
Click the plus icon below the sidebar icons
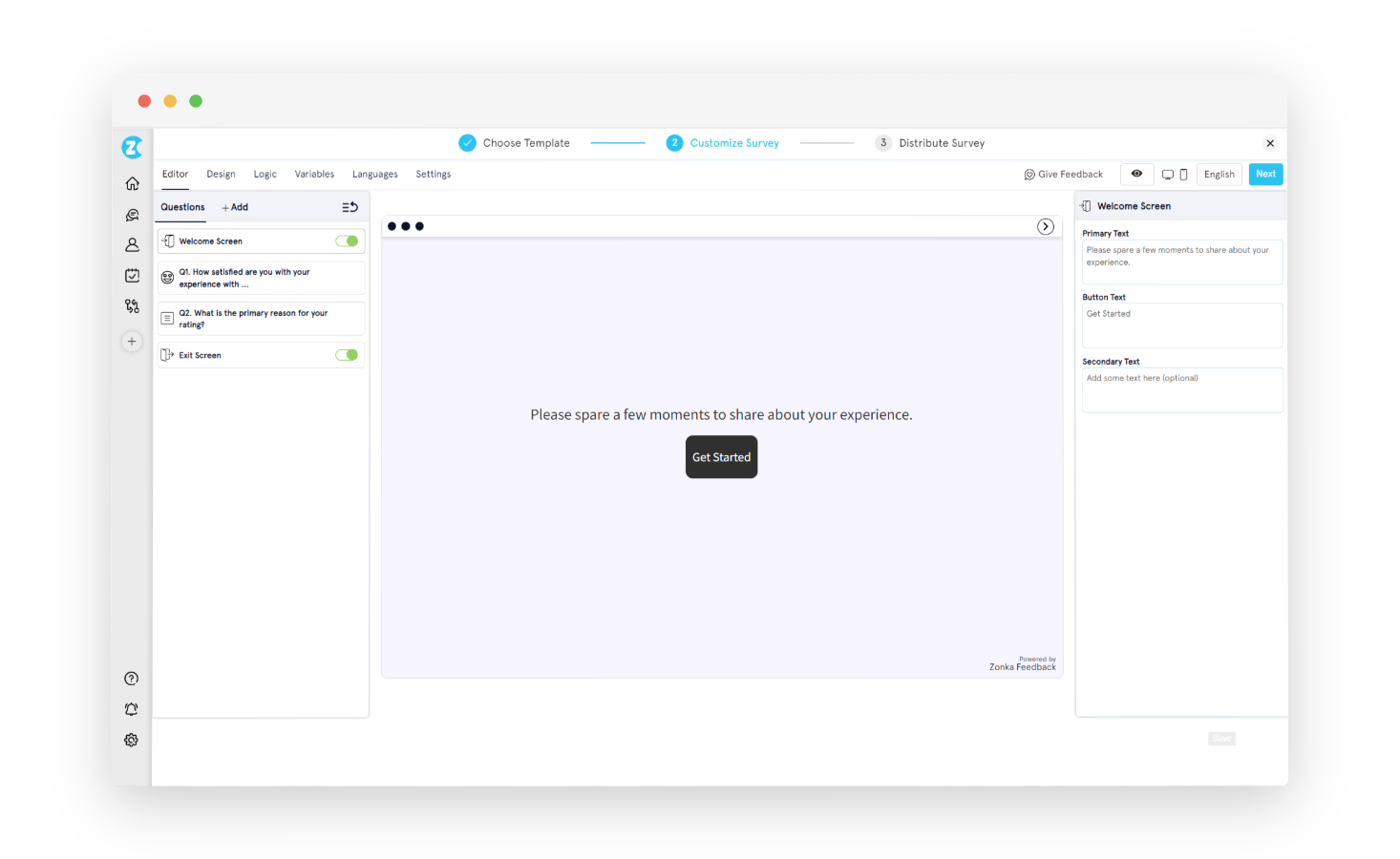pyautogui.click(x=132, y=341)
